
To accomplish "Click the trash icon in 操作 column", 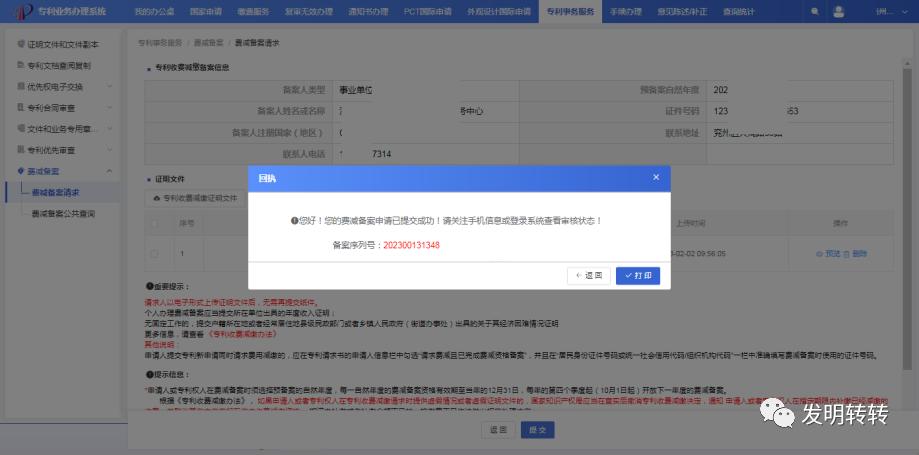I will tap(846, 254).
